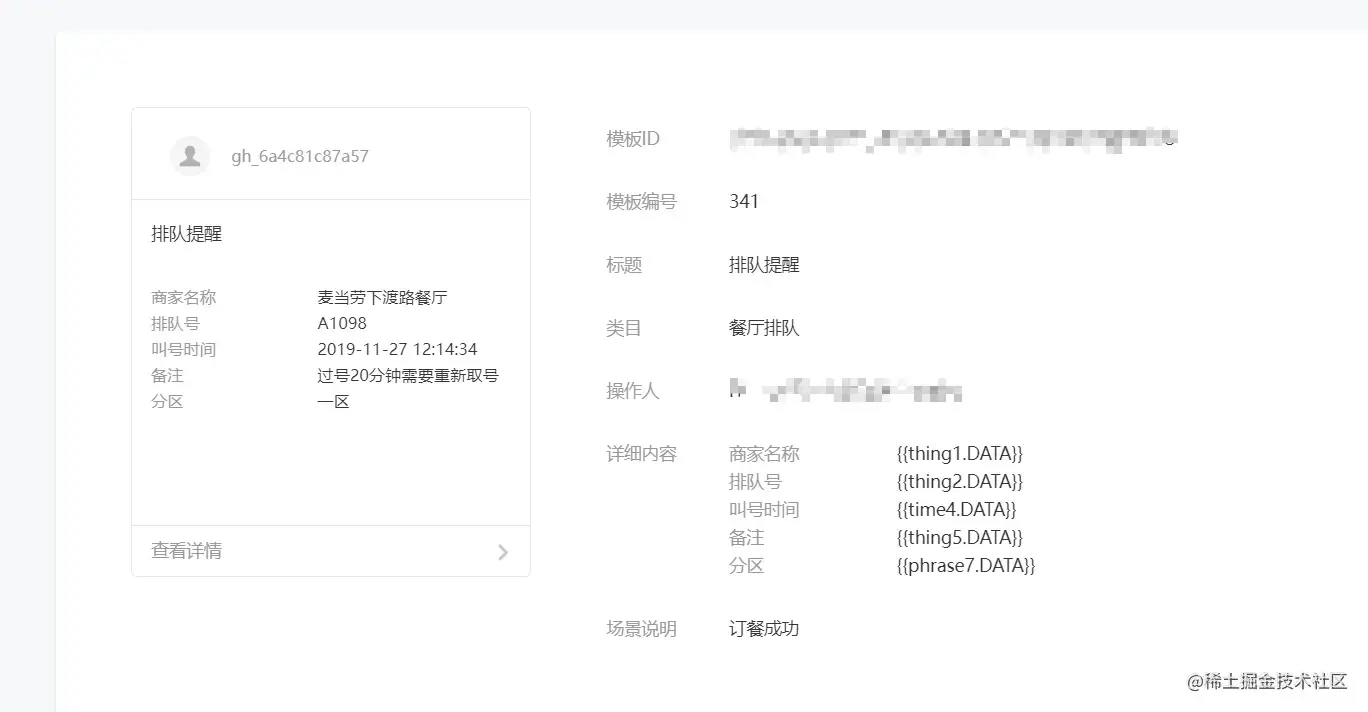The height and width of the screenshot is (712, 1368).
Task: Click the 模板编号 label
Action: point(641,202)
